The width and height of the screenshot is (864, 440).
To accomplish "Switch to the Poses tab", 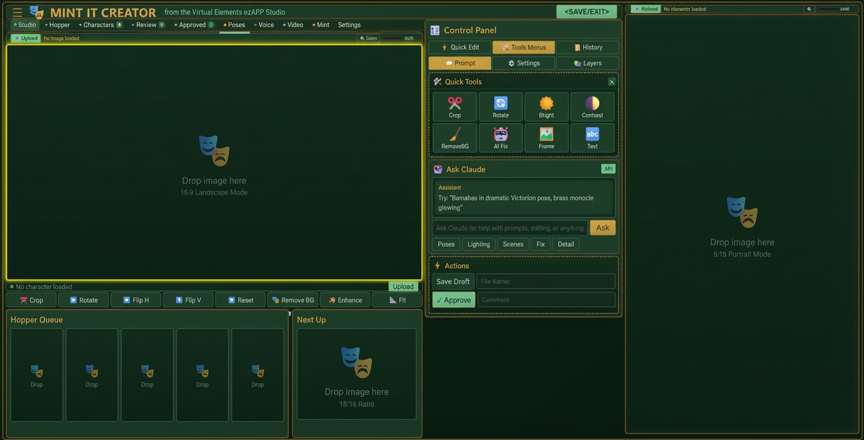I will coord(234,25).
